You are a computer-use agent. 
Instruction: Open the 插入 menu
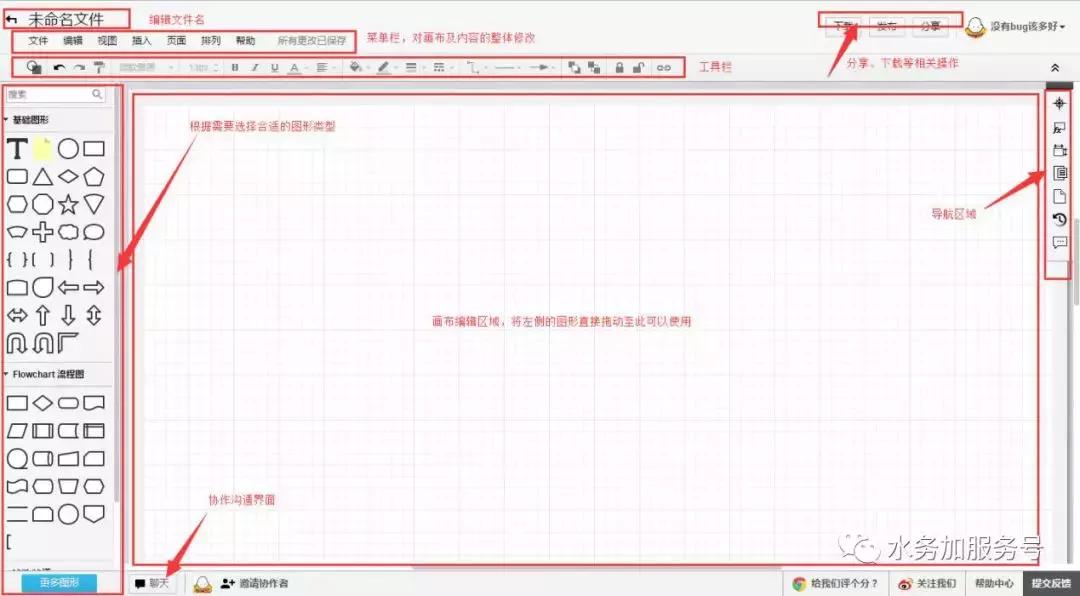pyautogui.click(x=140, y=40)
